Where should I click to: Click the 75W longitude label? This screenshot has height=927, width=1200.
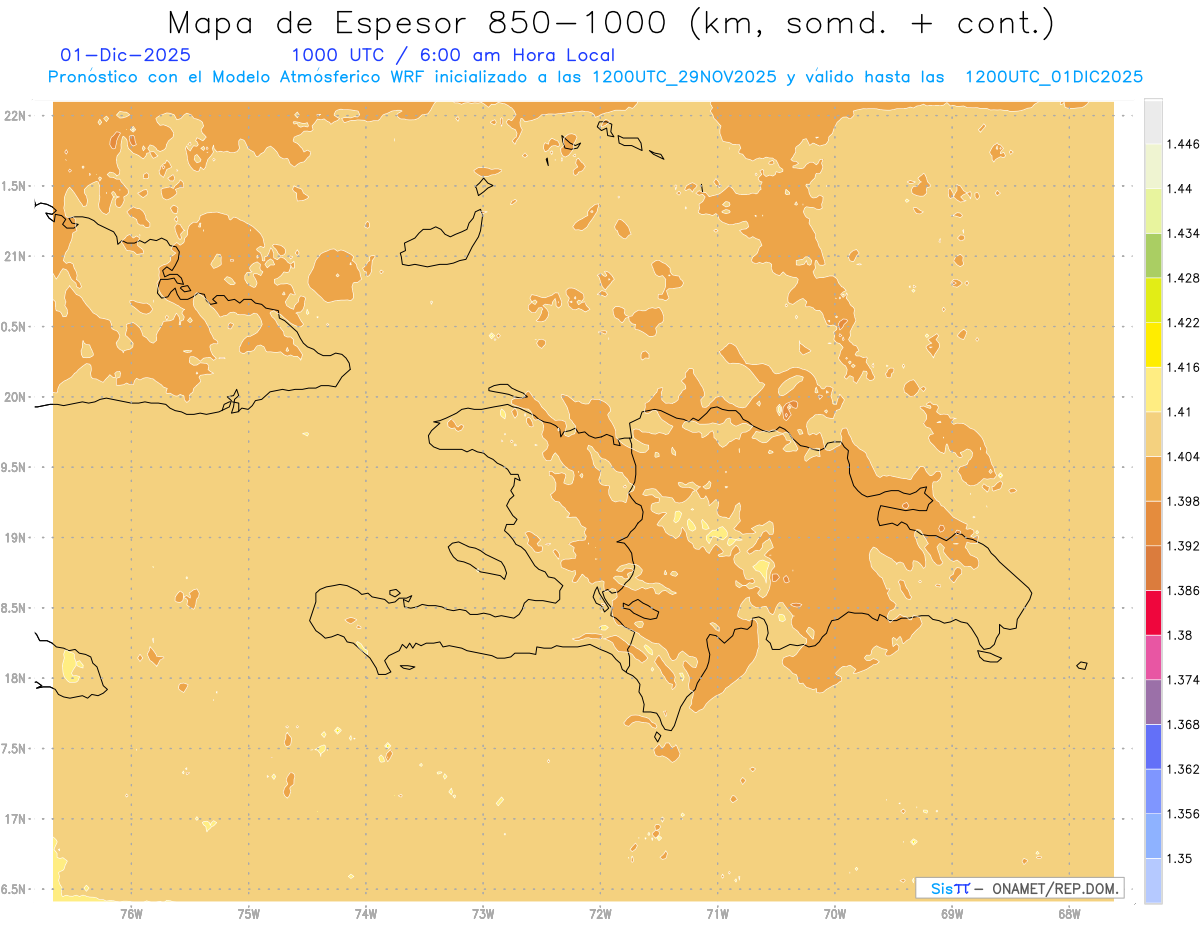click(249, 913)
